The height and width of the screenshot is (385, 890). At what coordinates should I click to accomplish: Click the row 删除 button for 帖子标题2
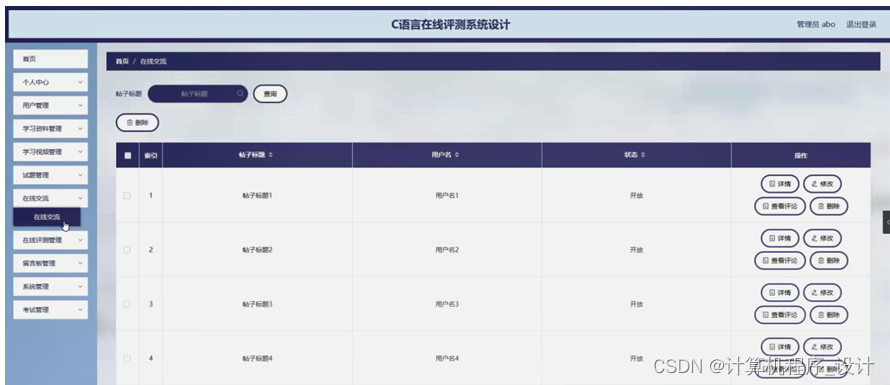(x=829, y=261)
